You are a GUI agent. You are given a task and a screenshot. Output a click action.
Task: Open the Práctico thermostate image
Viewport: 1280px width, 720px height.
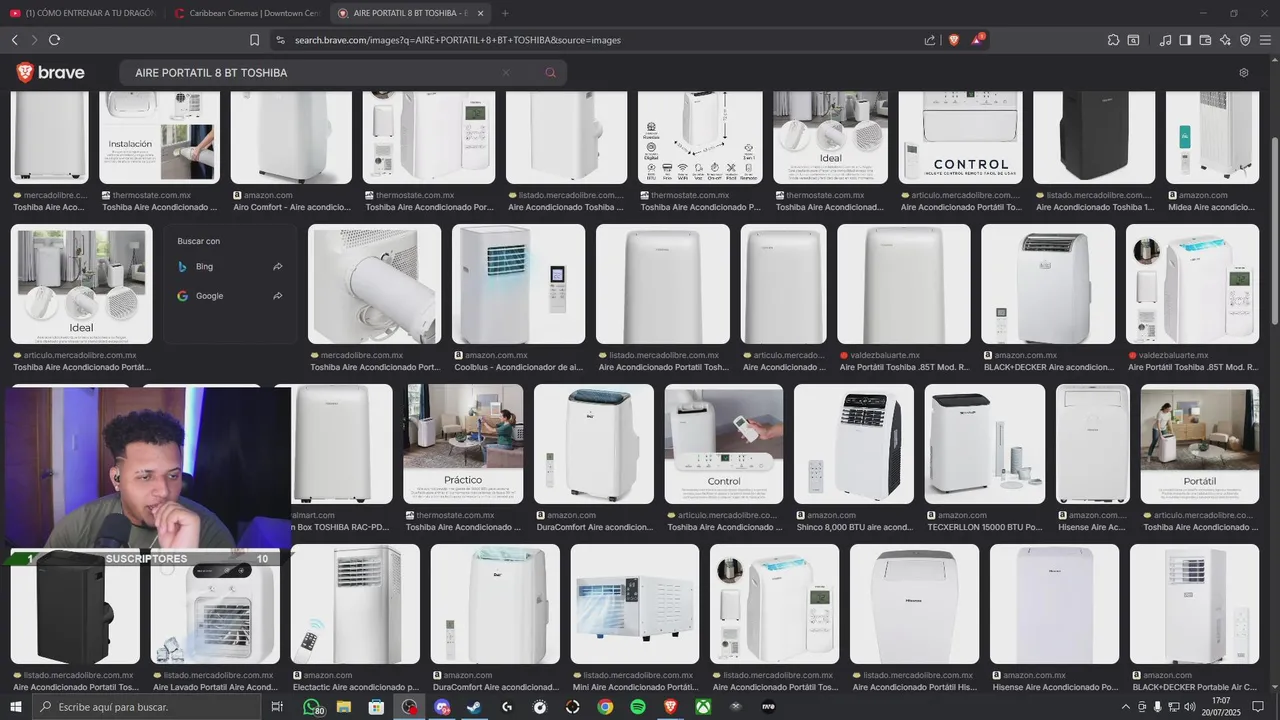tap(463, 444)
